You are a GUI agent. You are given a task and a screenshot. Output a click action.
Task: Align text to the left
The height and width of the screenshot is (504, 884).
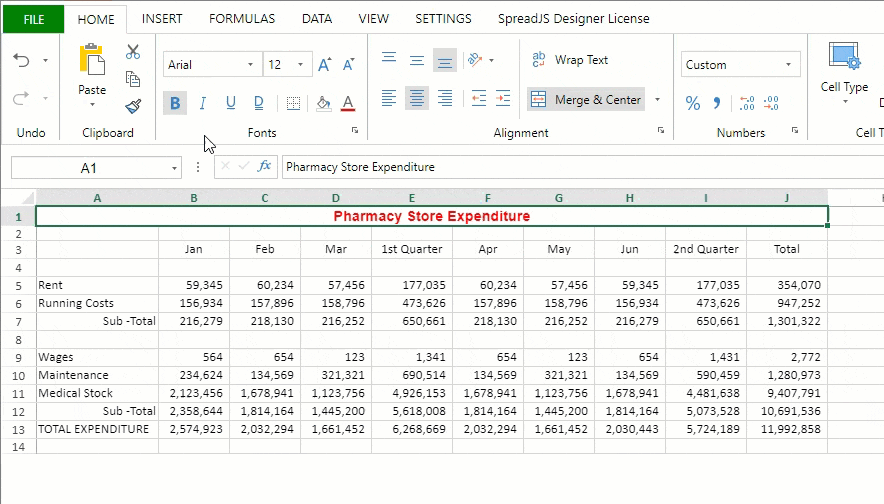(x=388, y=99)
